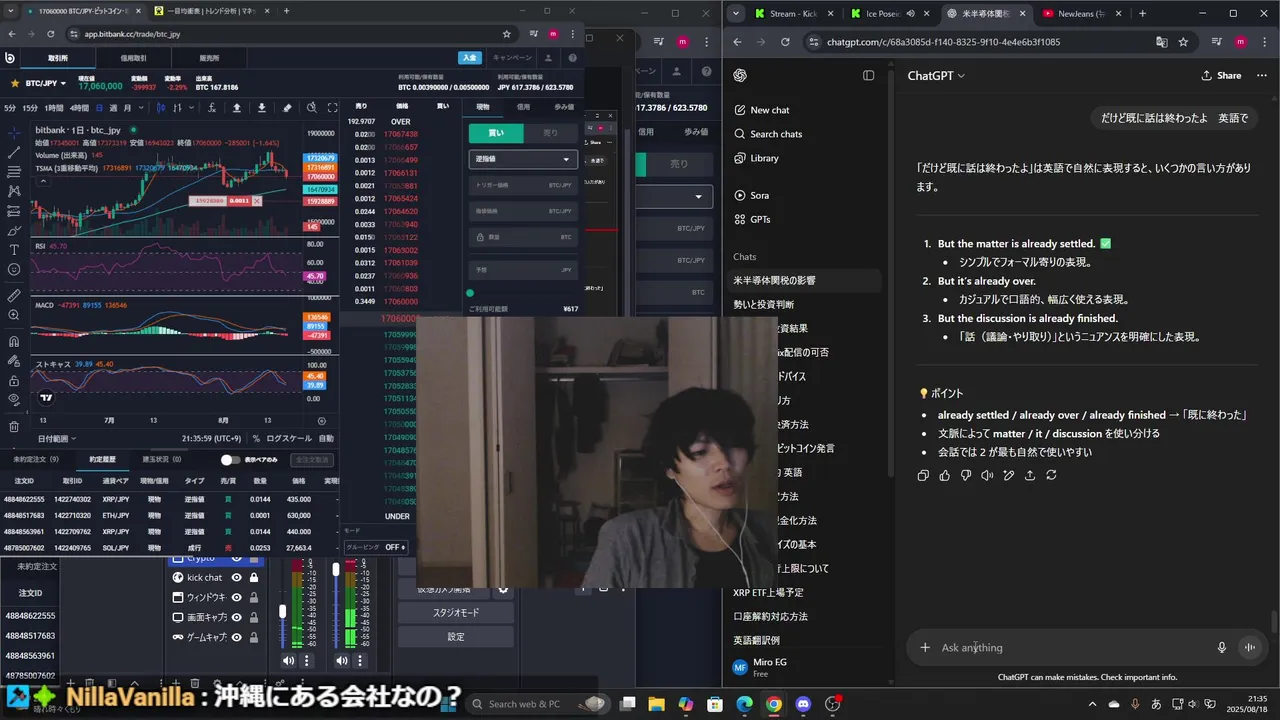The height and width of the screenshot is (720, 1280).
Task: Add attachment with plus icon in ChatGPT
Action: click(925, 647)
